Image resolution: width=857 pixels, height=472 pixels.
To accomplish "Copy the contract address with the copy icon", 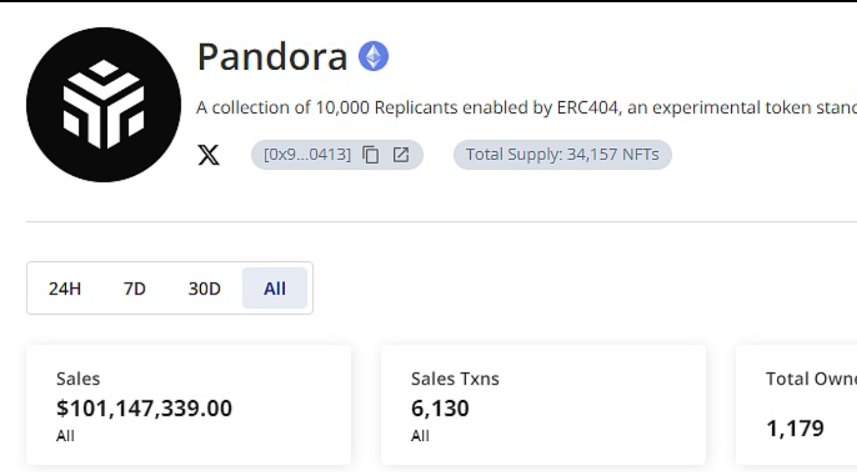I will click(371, 155).
